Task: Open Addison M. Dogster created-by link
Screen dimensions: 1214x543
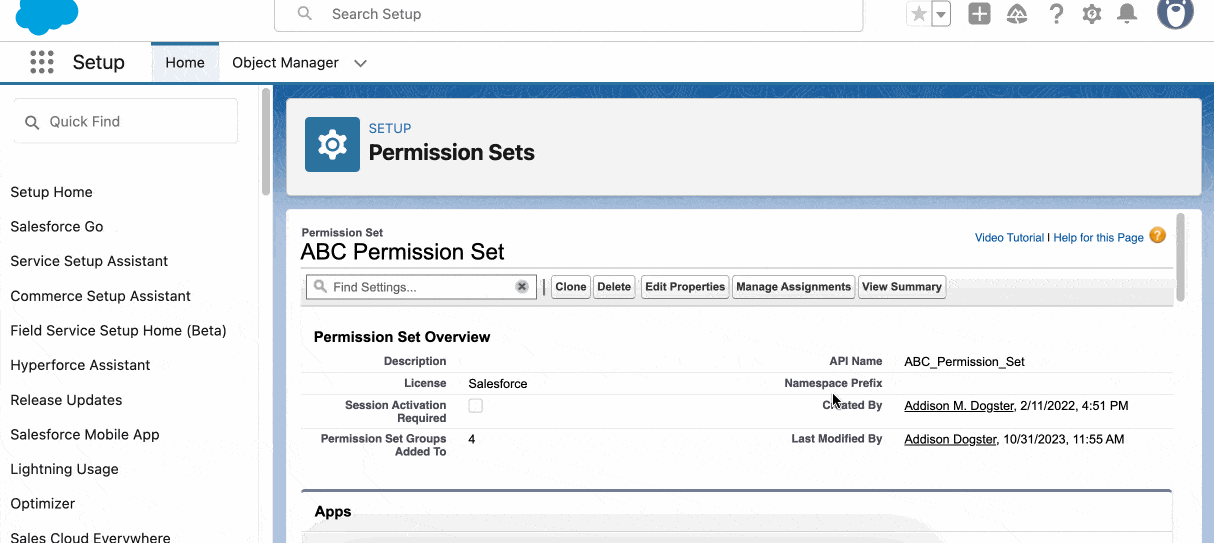Action: click(x=959, y=406)
